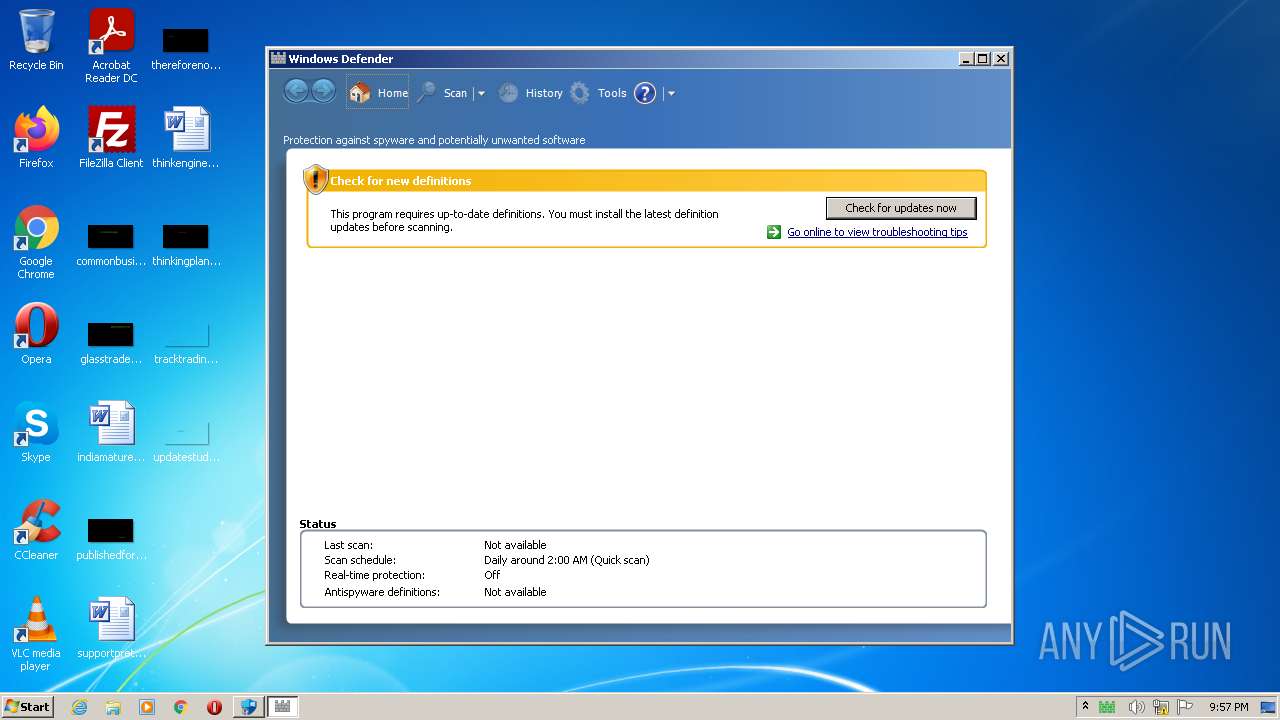The image size is (1280, 720).
Task: Select the indiamature Word document icon
Action: [x=111, y=432]
